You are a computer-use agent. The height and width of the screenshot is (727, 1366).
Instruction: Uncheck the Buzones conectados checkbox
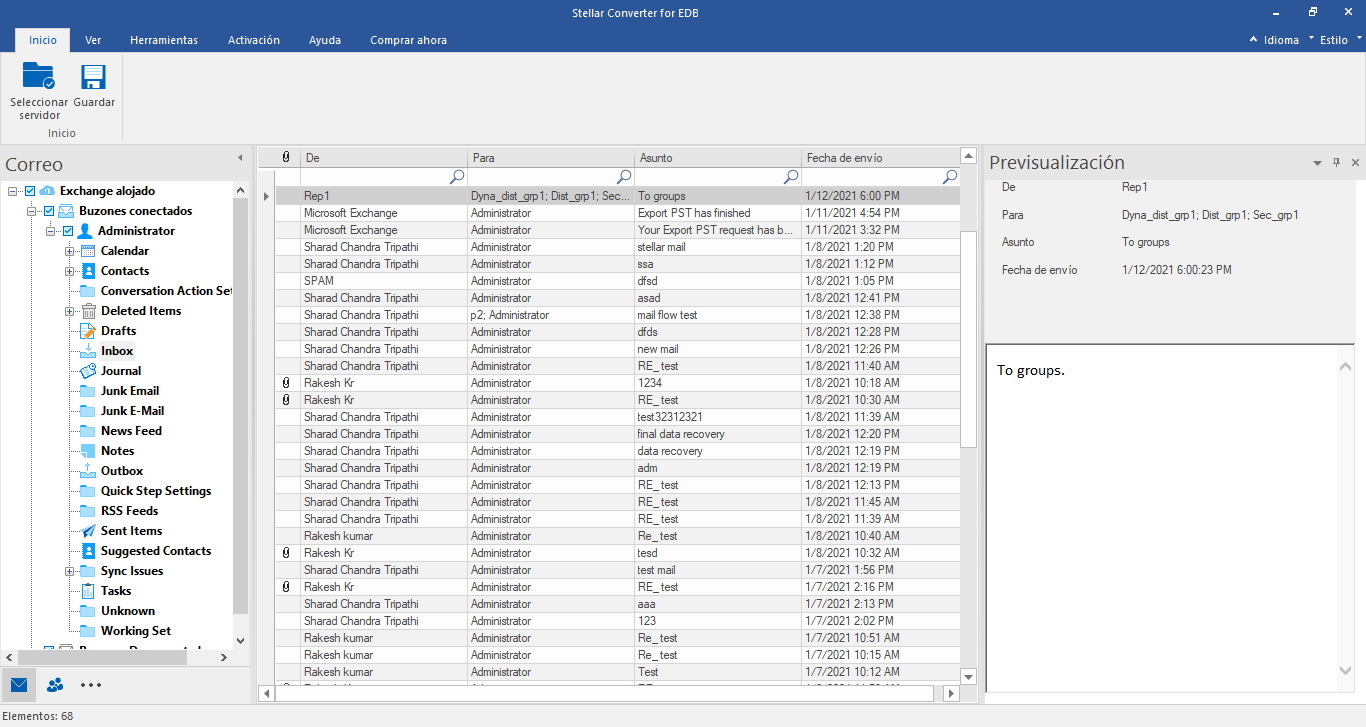tap(48, 211)
